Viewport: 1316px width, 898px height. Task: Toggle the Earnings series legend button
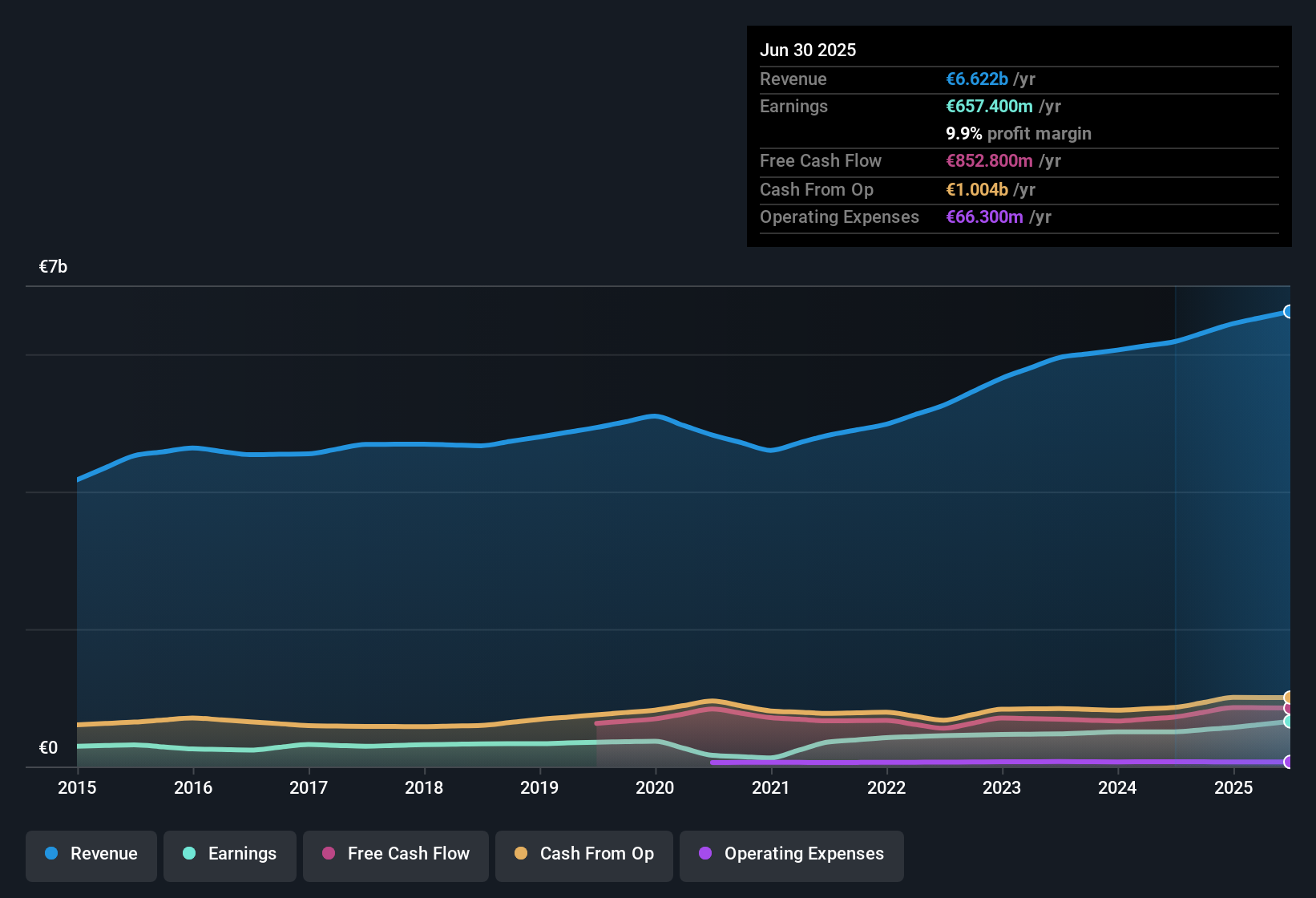click(230, 854)
